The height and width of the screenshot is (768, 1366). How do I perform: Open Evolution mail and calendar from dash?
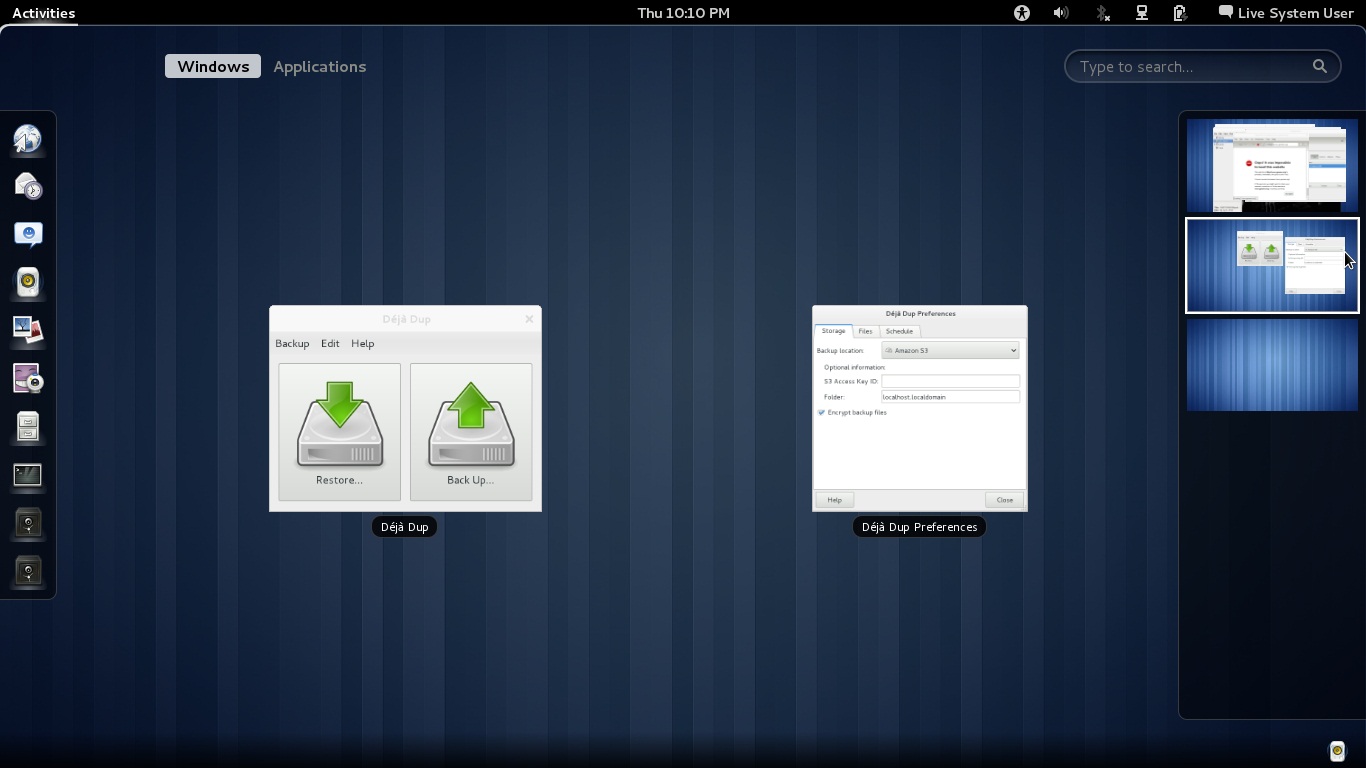(x=28, y=186)
